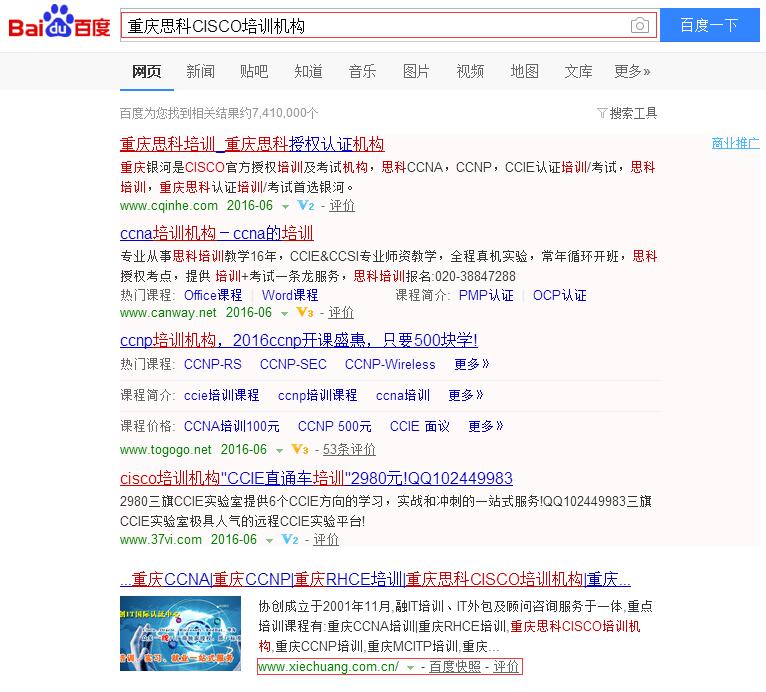This screenshot has width=766, height=692.
Task: Expand dropdown arrow after www.cqinhe.com
Action: (284, 206)
